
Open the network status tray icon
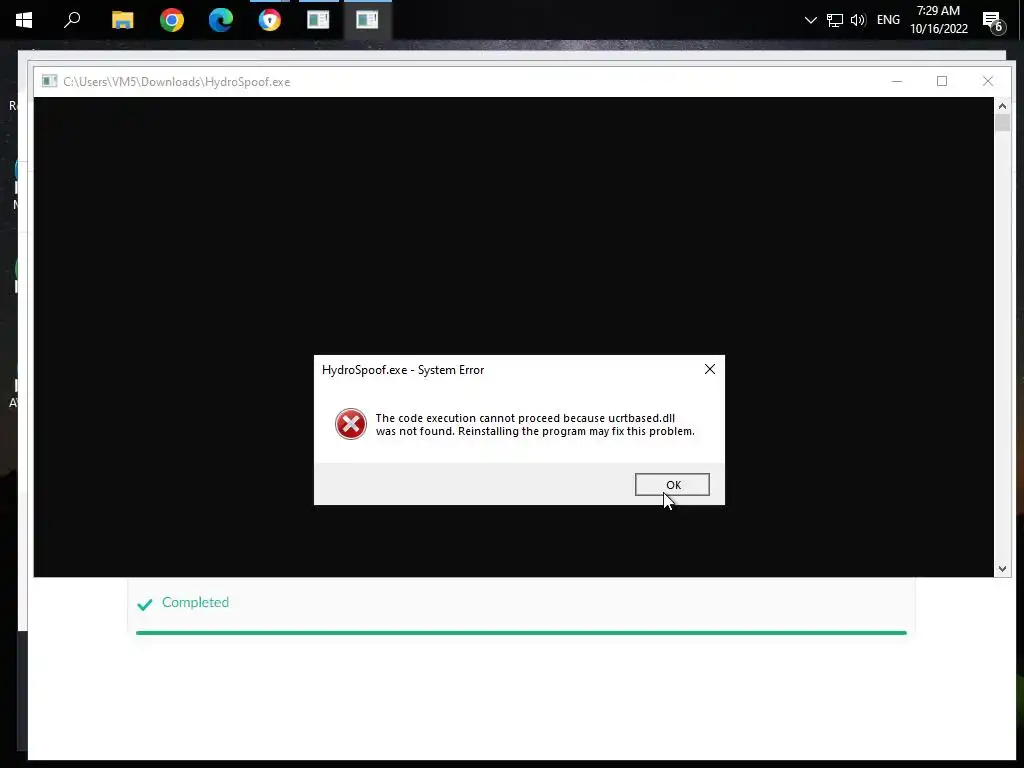tap(835, 20)
